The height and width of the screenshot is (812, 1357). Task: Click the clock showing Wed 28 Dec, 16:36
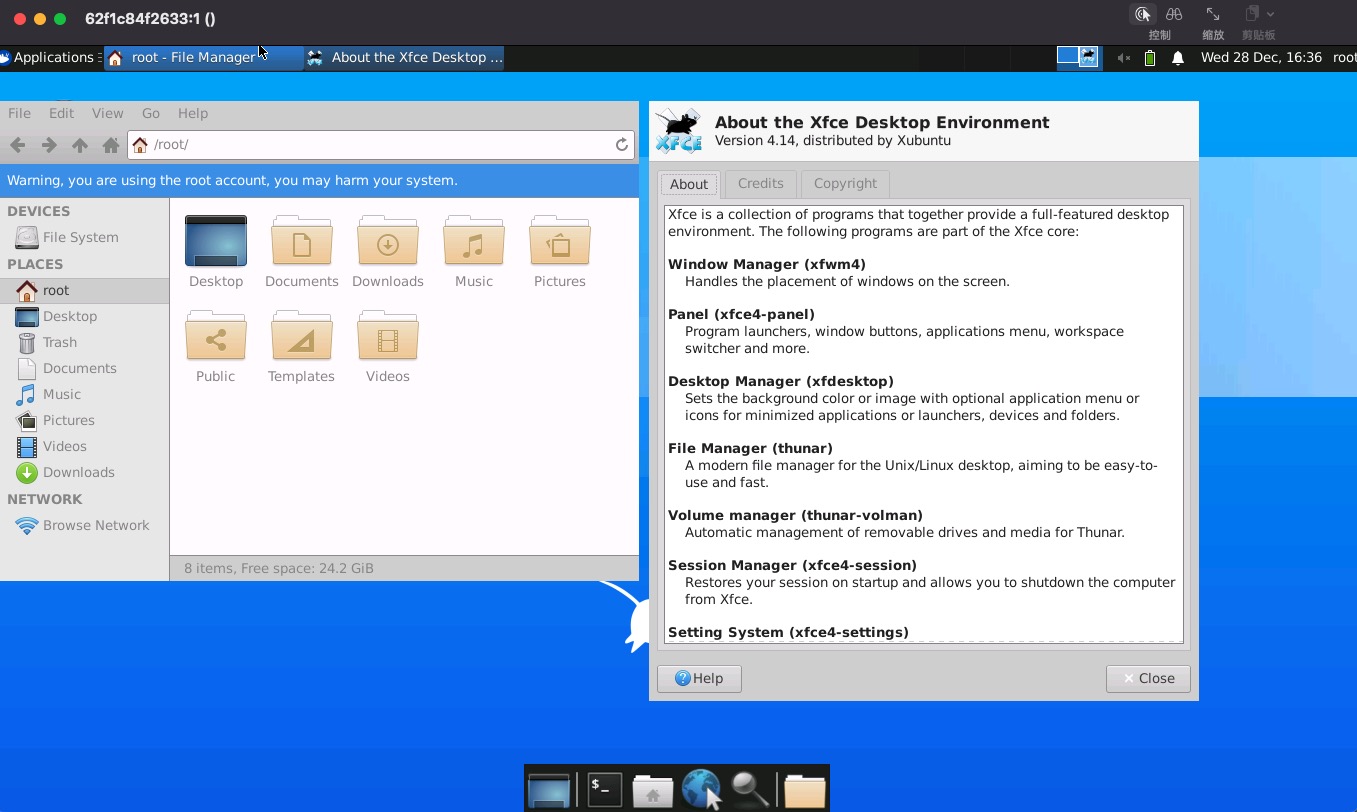coord(1261,57)
